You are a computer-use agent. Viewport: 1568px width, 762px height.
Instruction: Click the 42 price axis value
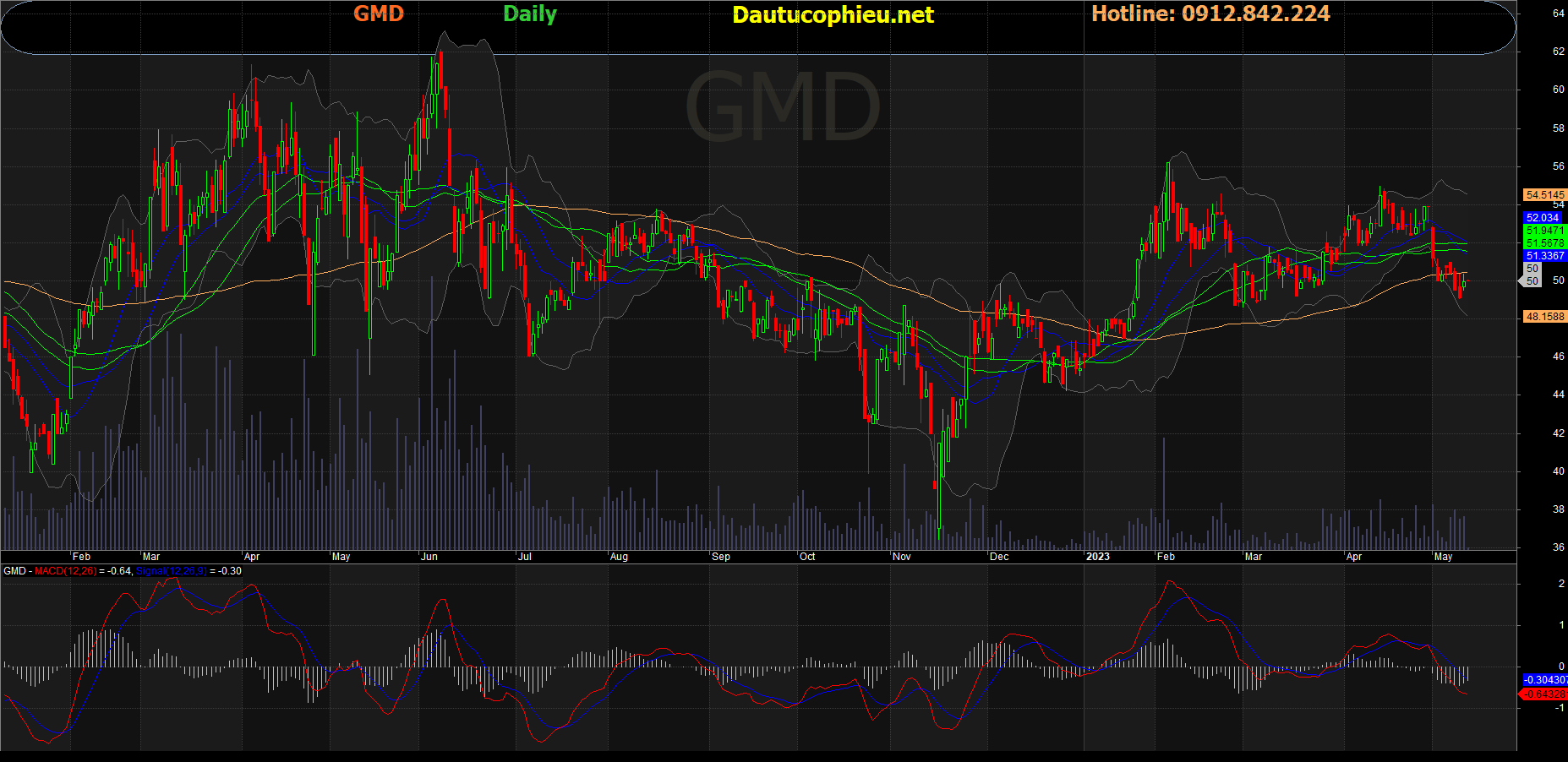pyautogui.click(x=1558, y=433)
